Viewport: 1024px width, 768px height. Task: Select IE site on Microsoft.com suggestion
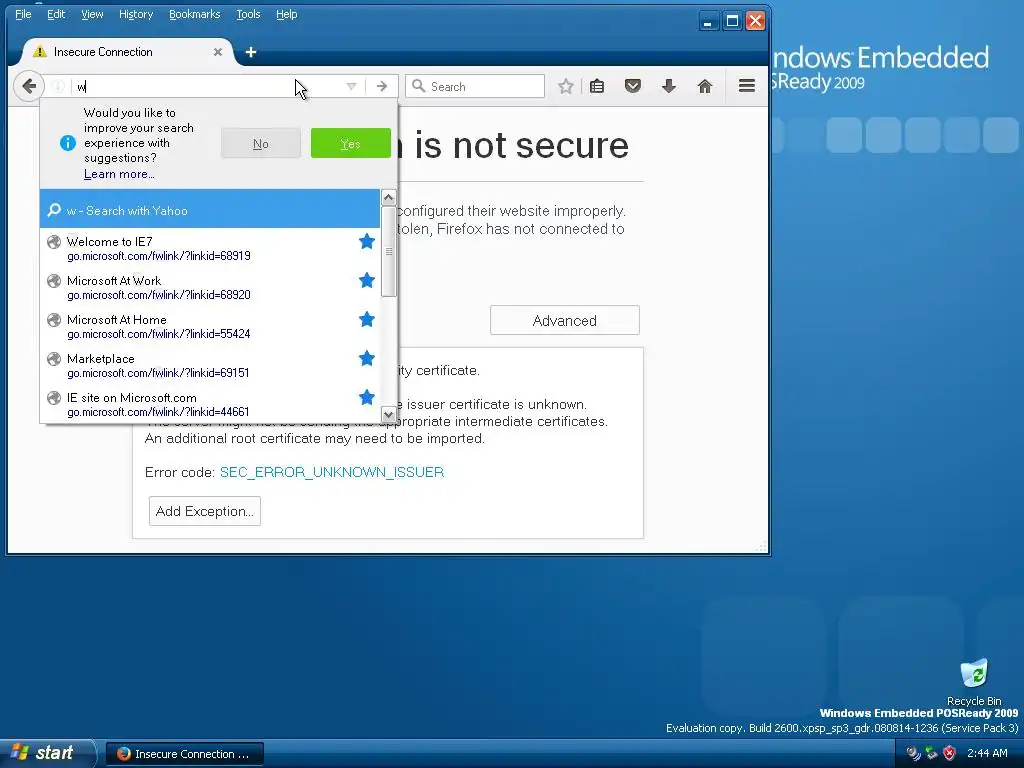click(x=210, y=404)
